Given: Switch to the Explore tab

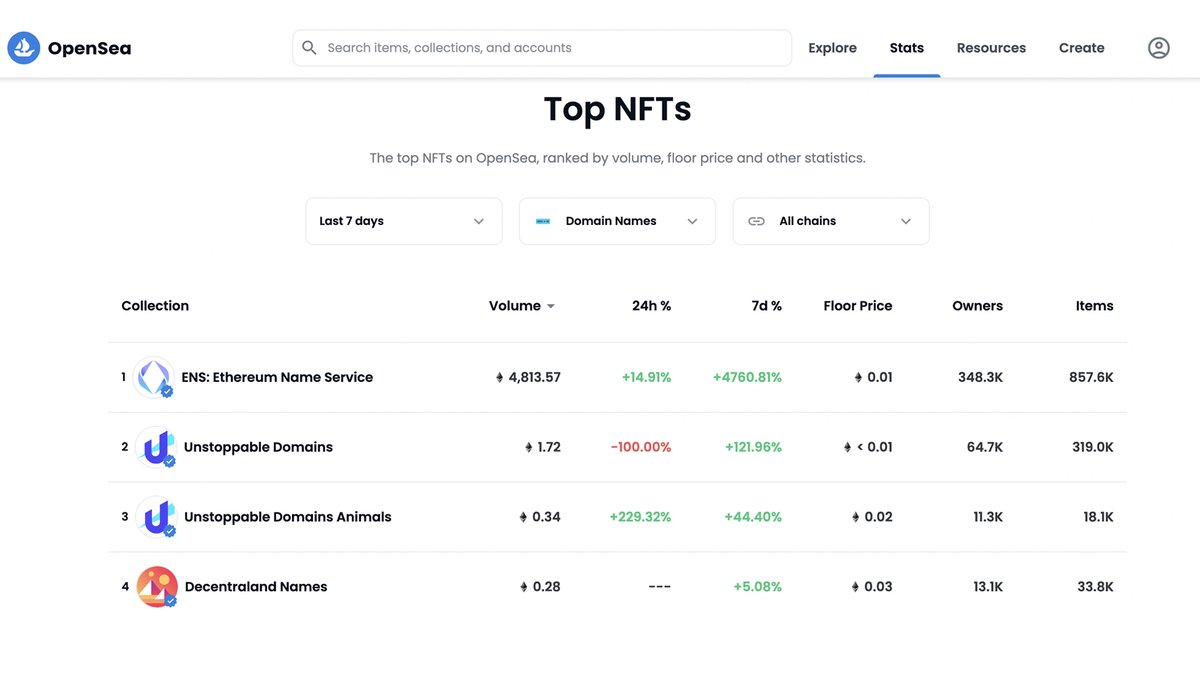Looking at the screenshot, I should 832,47.
